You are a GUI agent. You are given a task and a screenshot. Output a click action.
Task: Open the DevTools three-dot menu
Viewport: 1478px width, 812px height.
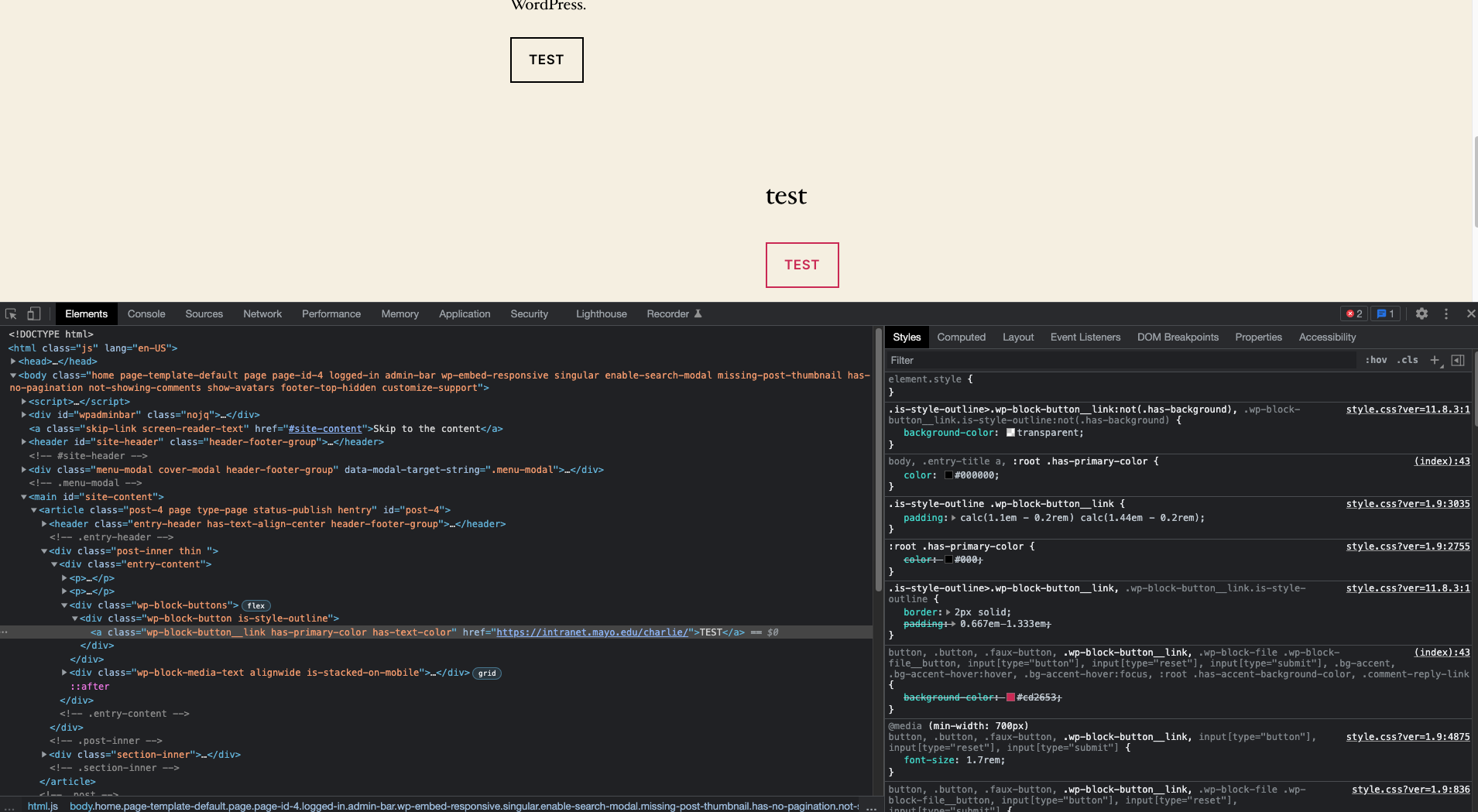pyautogui.click(x=1446, y=313)
